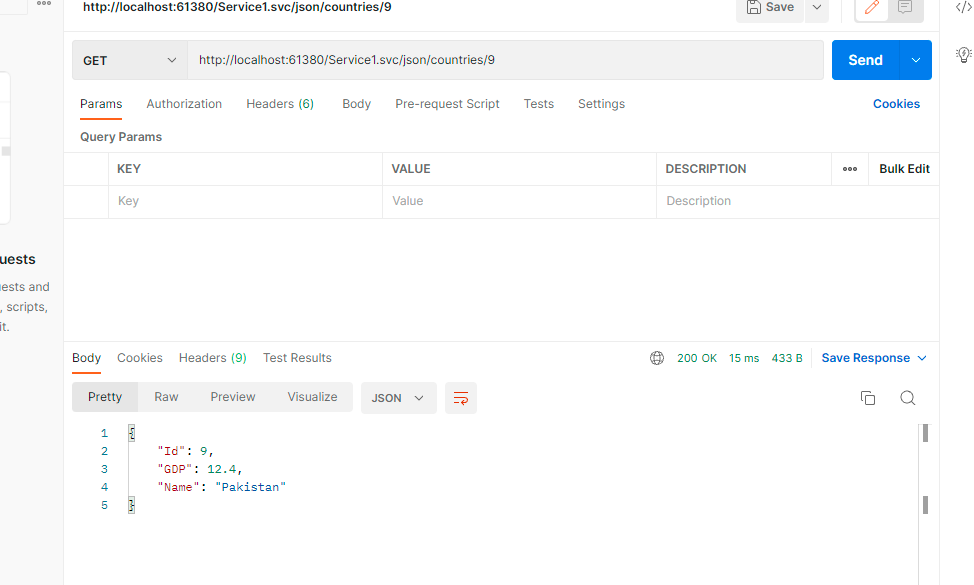Open the Send options dropdown arrow

(916, 60)
